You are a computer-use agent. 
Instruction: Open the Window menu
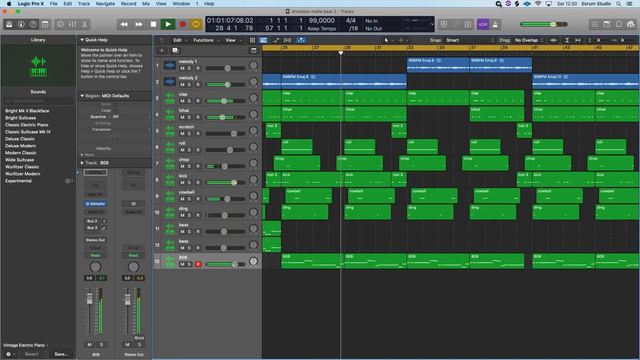tap(181, 4)
